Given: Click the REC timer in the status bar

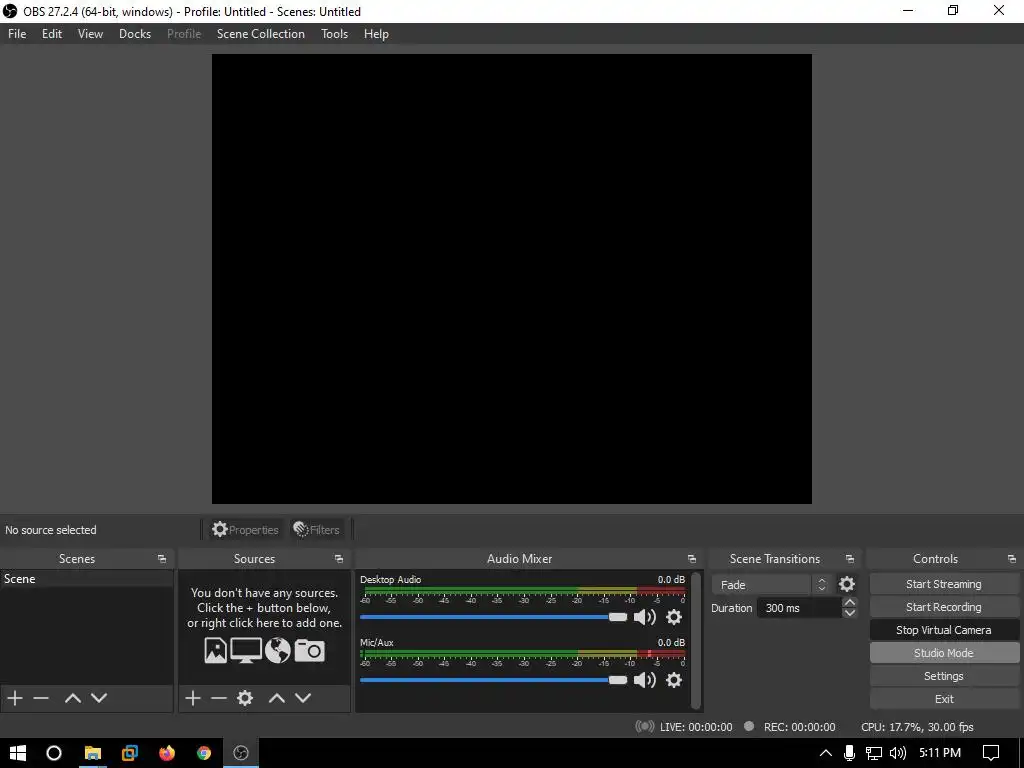Looking at the screenshot, I should [x=799, y=727].
